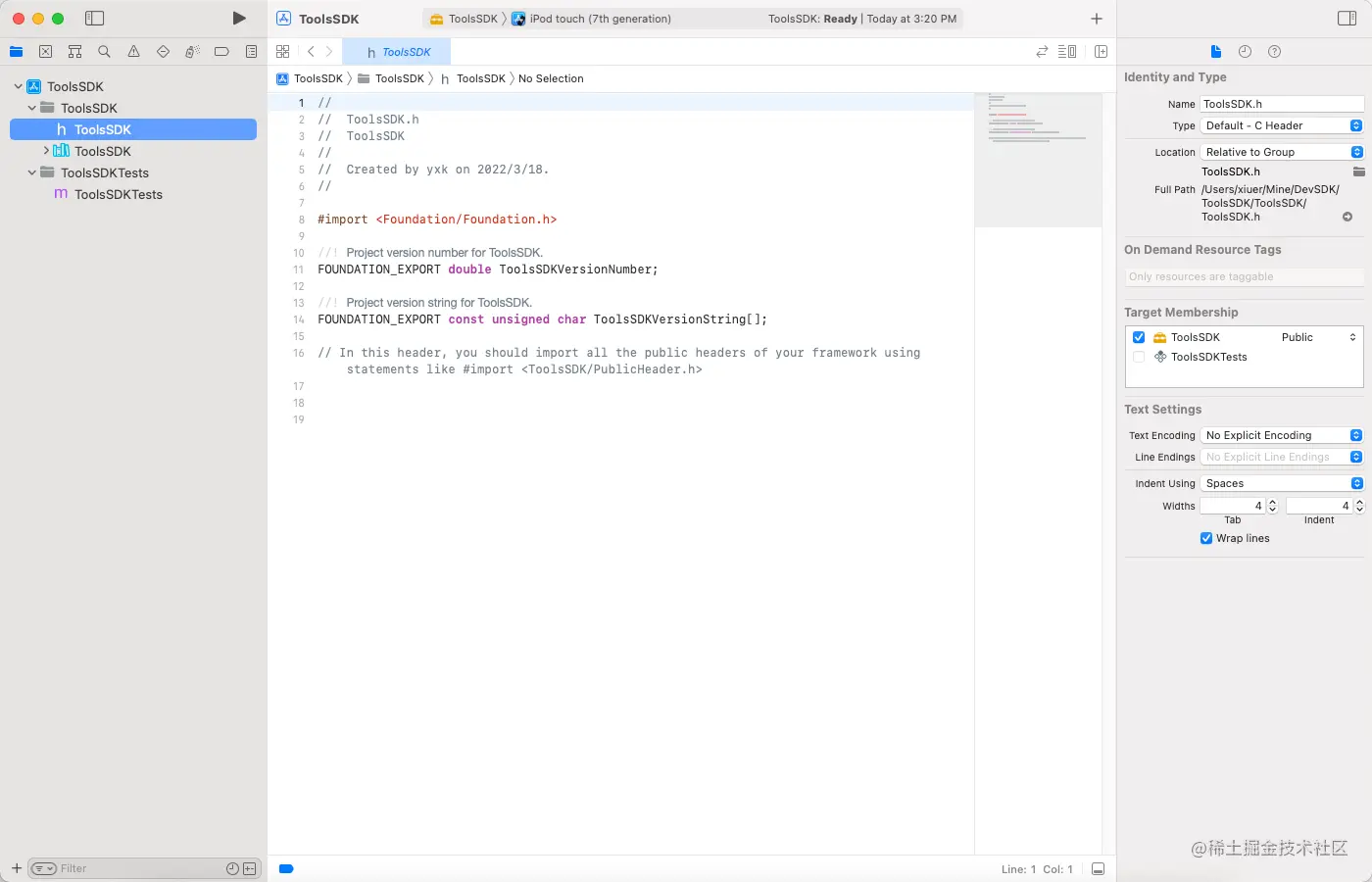
Task: Open the related items grid menu
Action: [283, 52]
